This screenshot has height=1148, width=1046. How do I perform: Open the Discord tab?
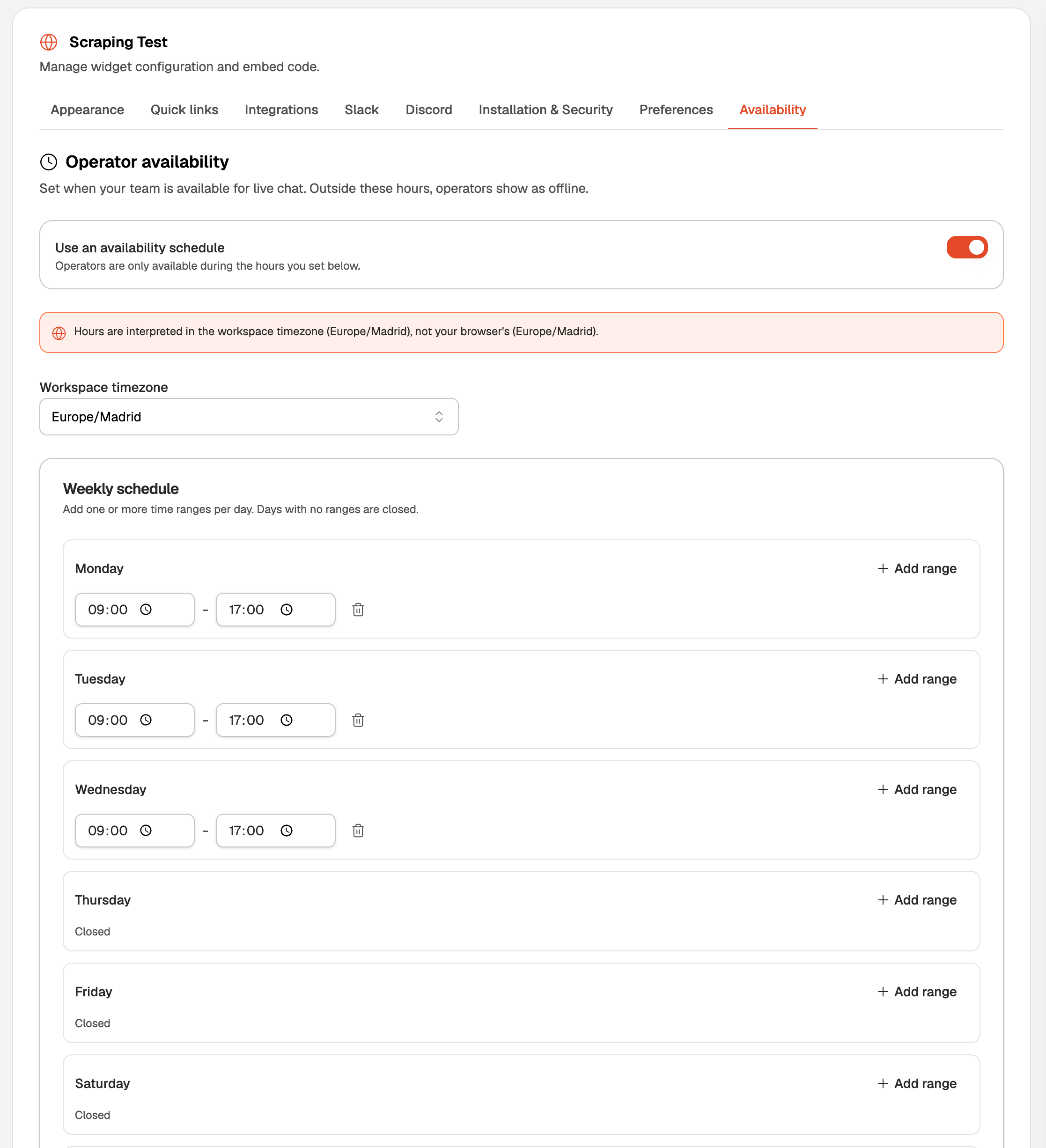point(429,110)
